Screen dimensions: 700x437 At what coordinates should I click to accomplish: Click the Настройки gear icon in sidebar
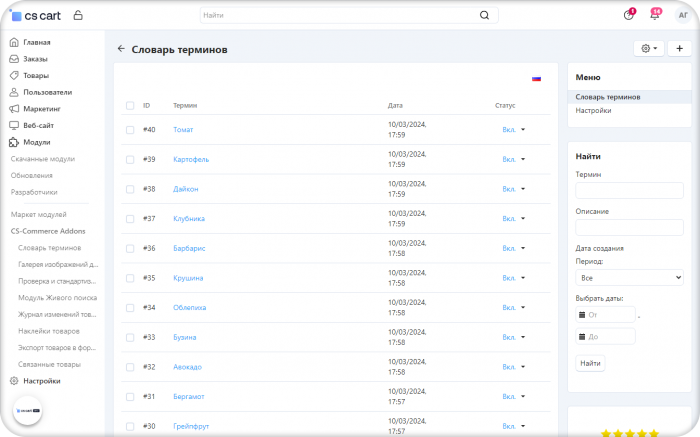click(14, 381)
